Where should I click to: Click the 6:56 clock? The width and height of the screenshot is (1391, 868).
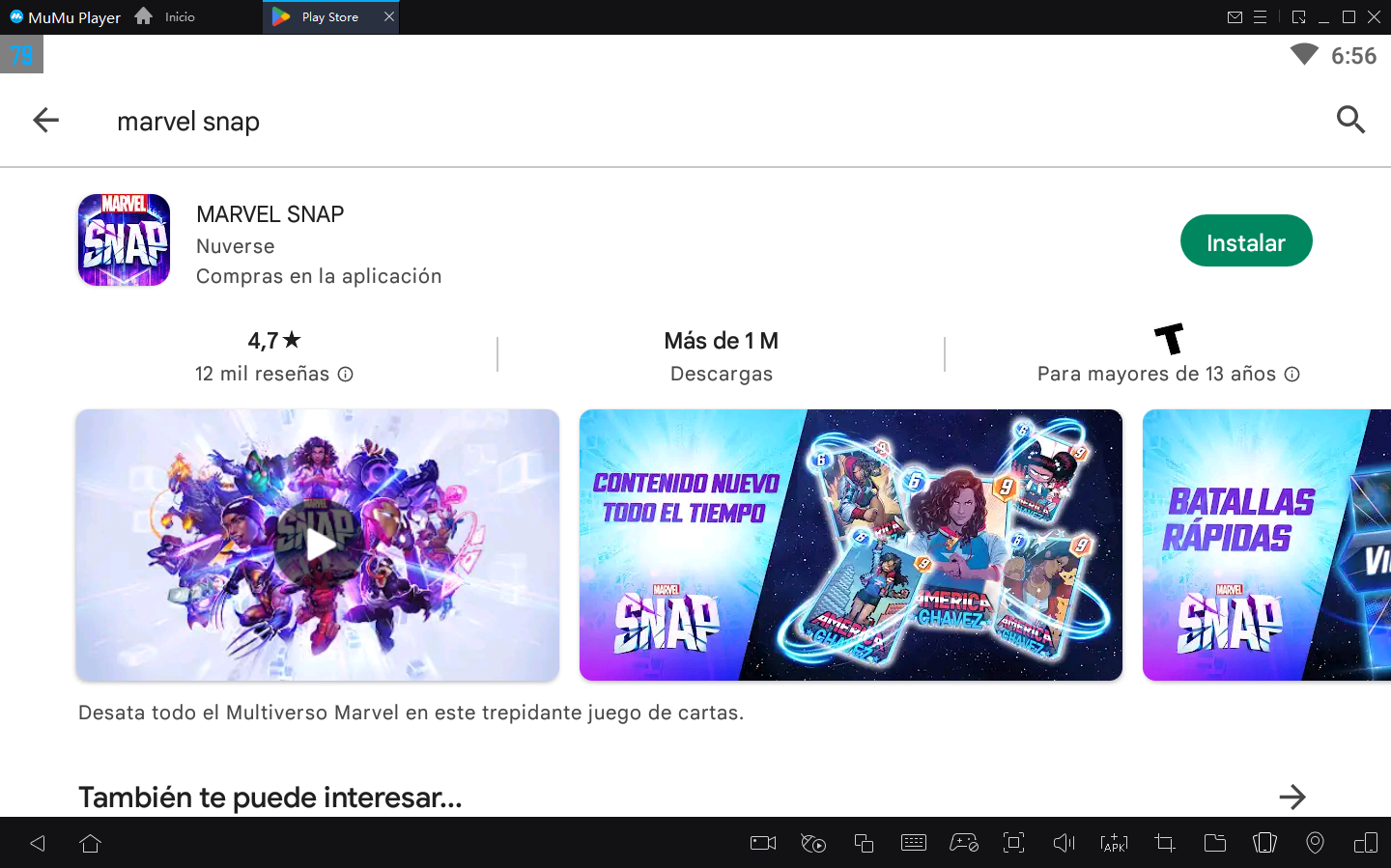click(x=1353, y=56)
